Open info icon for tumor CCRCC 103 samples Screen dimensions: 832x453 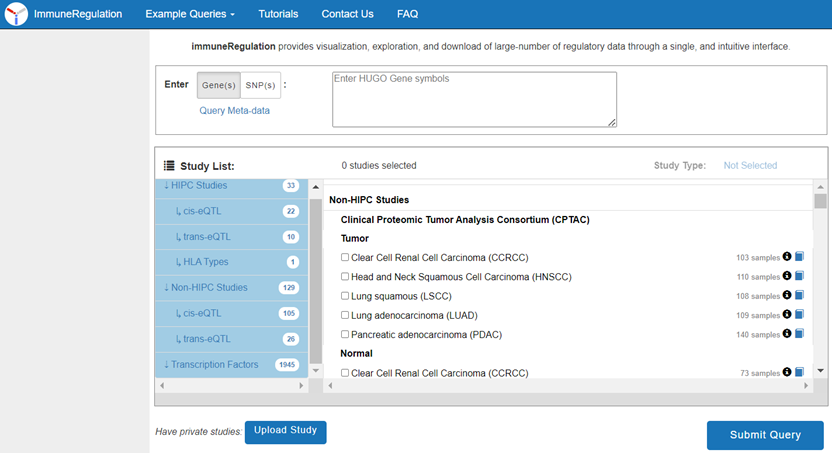pos(787,257)
